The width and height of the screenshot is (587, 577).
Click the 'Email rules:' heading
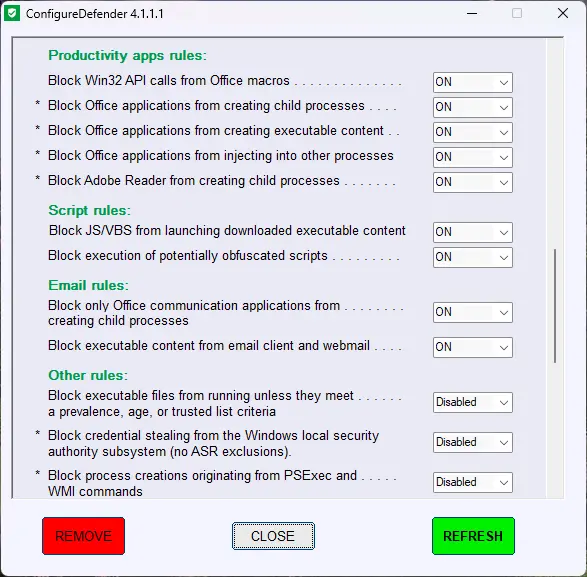coord(88,286)
